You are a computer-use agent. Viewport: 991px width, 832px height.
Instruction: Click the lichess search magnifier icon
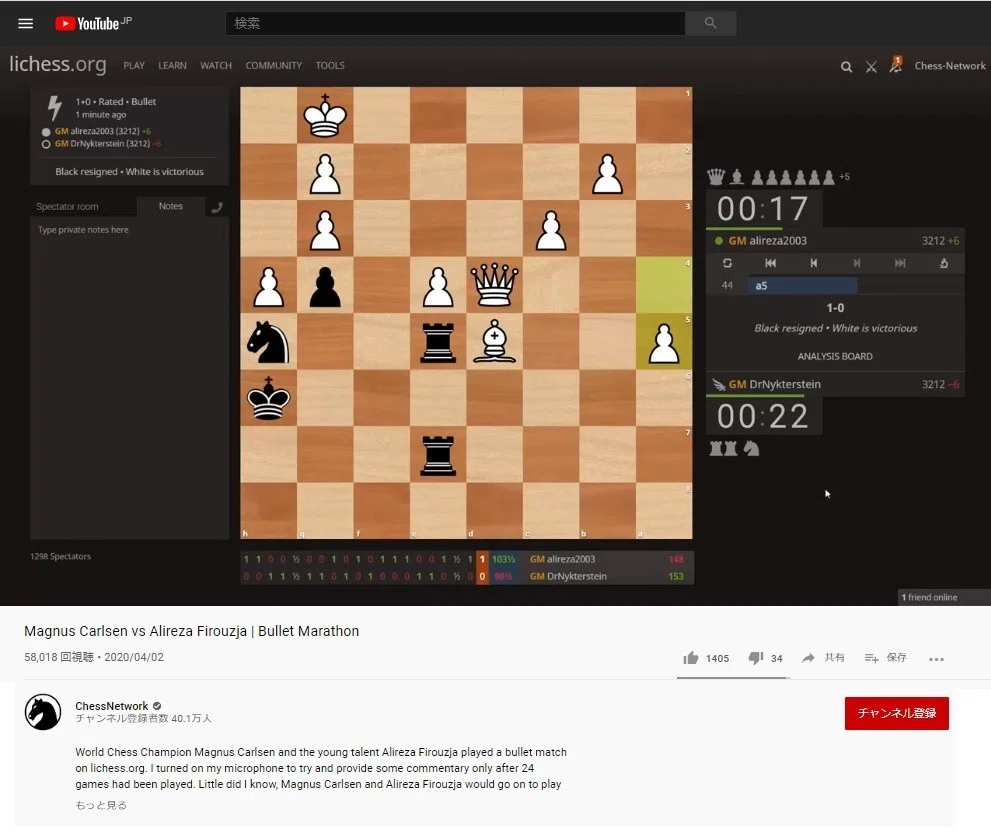[x=846, y=66]
